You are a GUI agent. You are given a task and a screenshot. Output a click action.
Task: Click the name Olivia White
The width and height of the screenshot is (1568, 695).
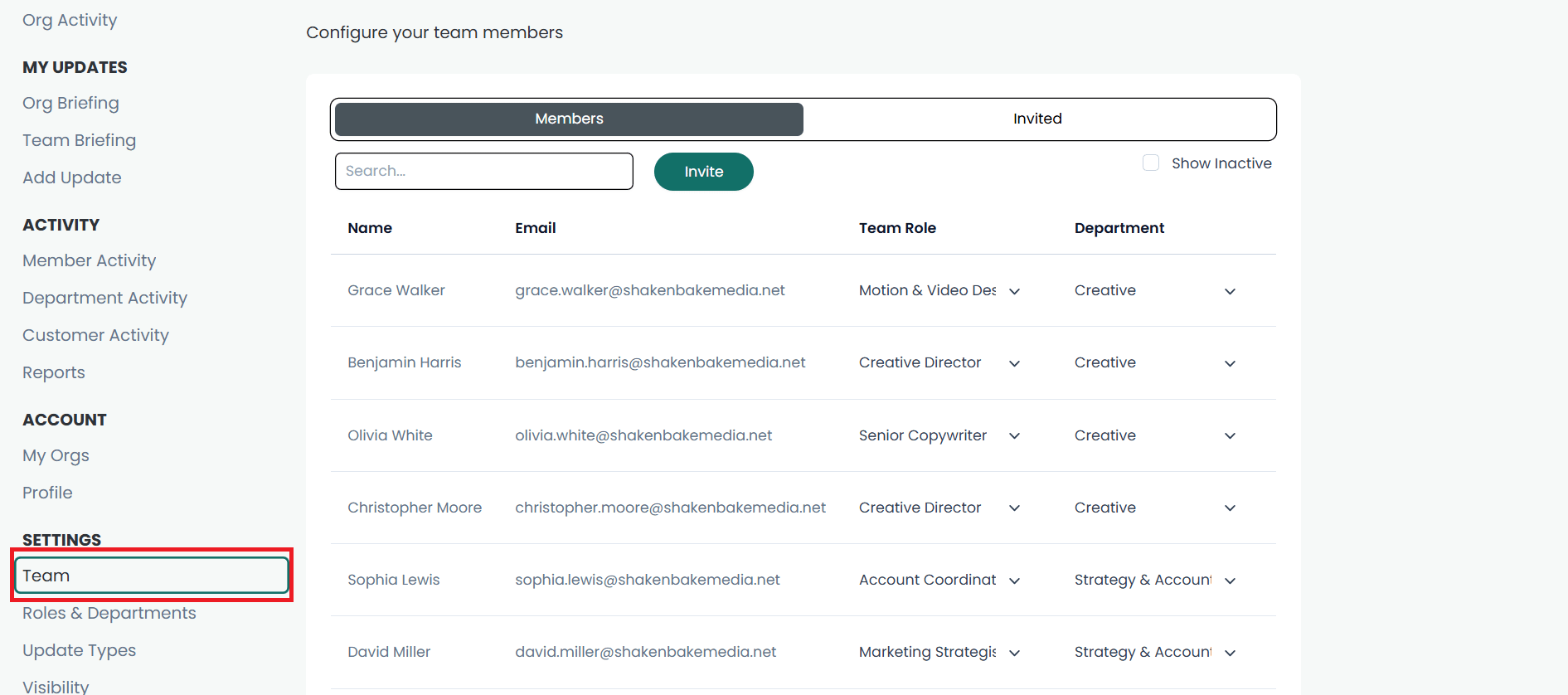[x=390, y=435]
